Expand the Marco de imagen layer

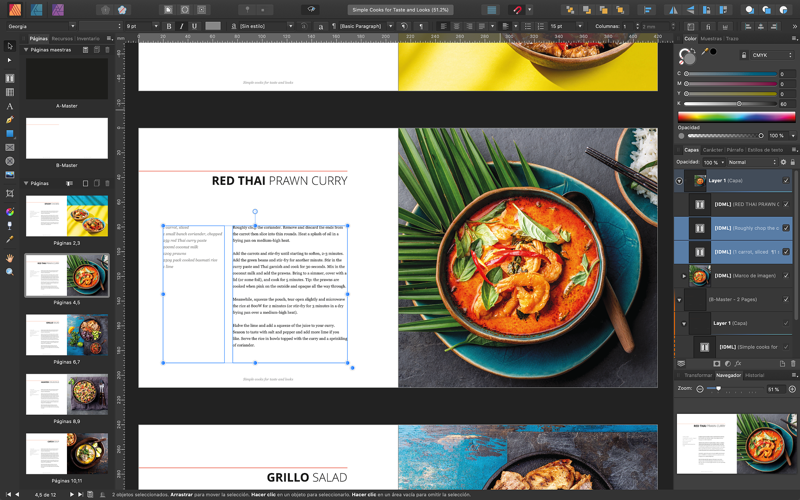(684, 276)
